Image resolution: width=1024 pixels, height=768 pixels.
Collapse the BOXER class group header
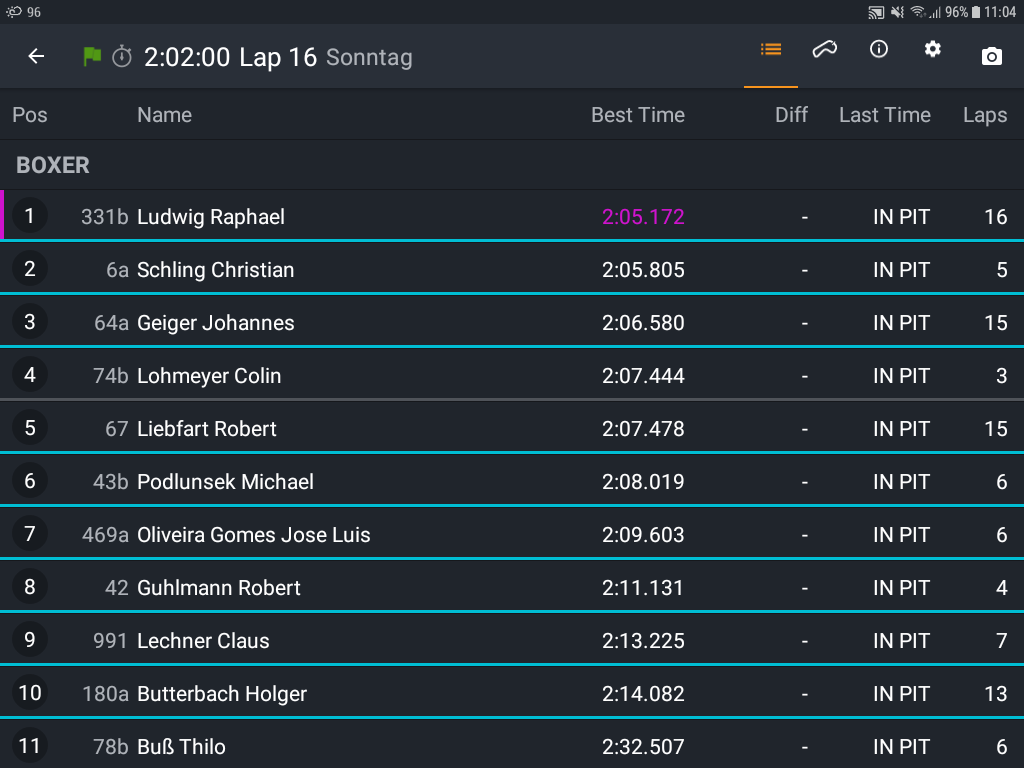[x=512, y=165]
